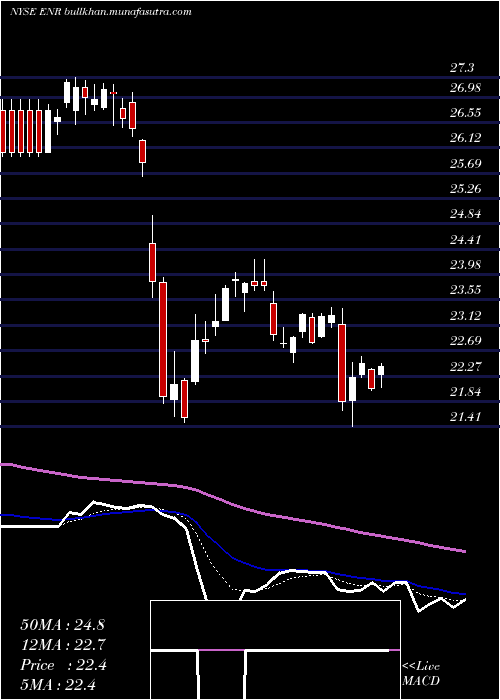This screenshot has width=500, height=700.
Task: Select the 21.41 price axis label
Action: 465,417
